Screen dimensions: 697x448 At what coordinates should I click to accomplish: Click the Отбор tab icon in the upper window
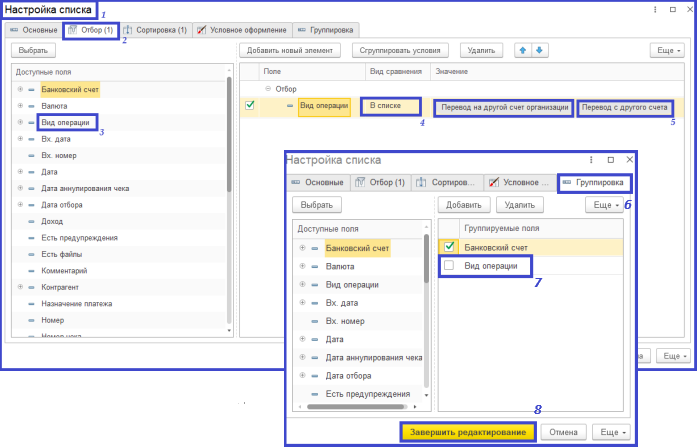coord(72,30)
